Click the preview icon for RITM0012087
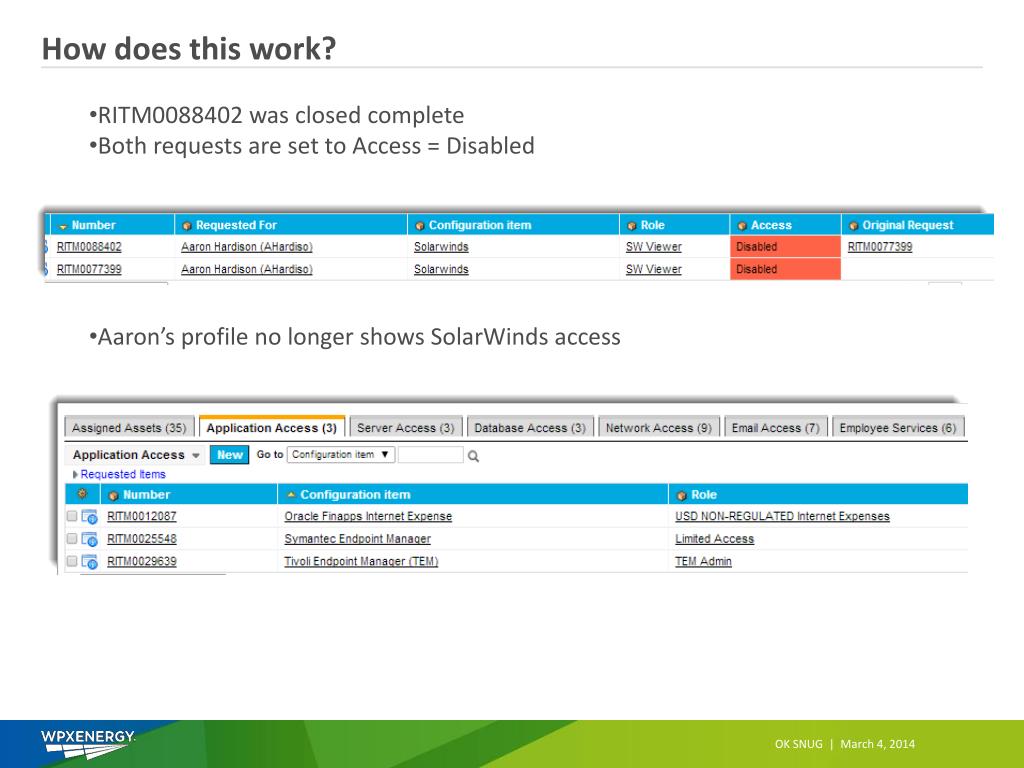This screenshot has height=768, width=1024. pos(89,517)
